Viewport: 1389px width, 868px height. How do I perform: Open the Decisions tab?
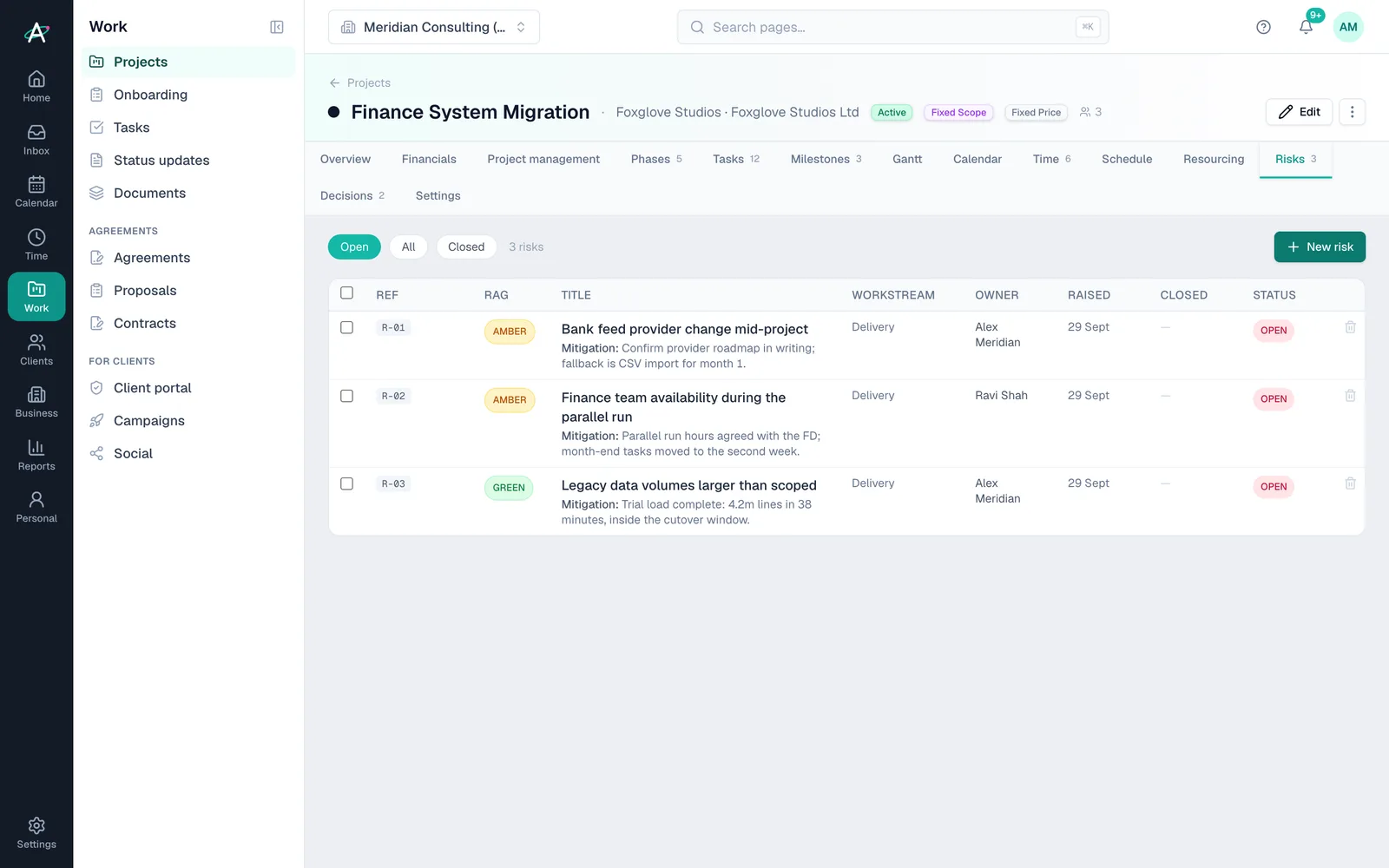pyautogui.click(x=352, y=195)
